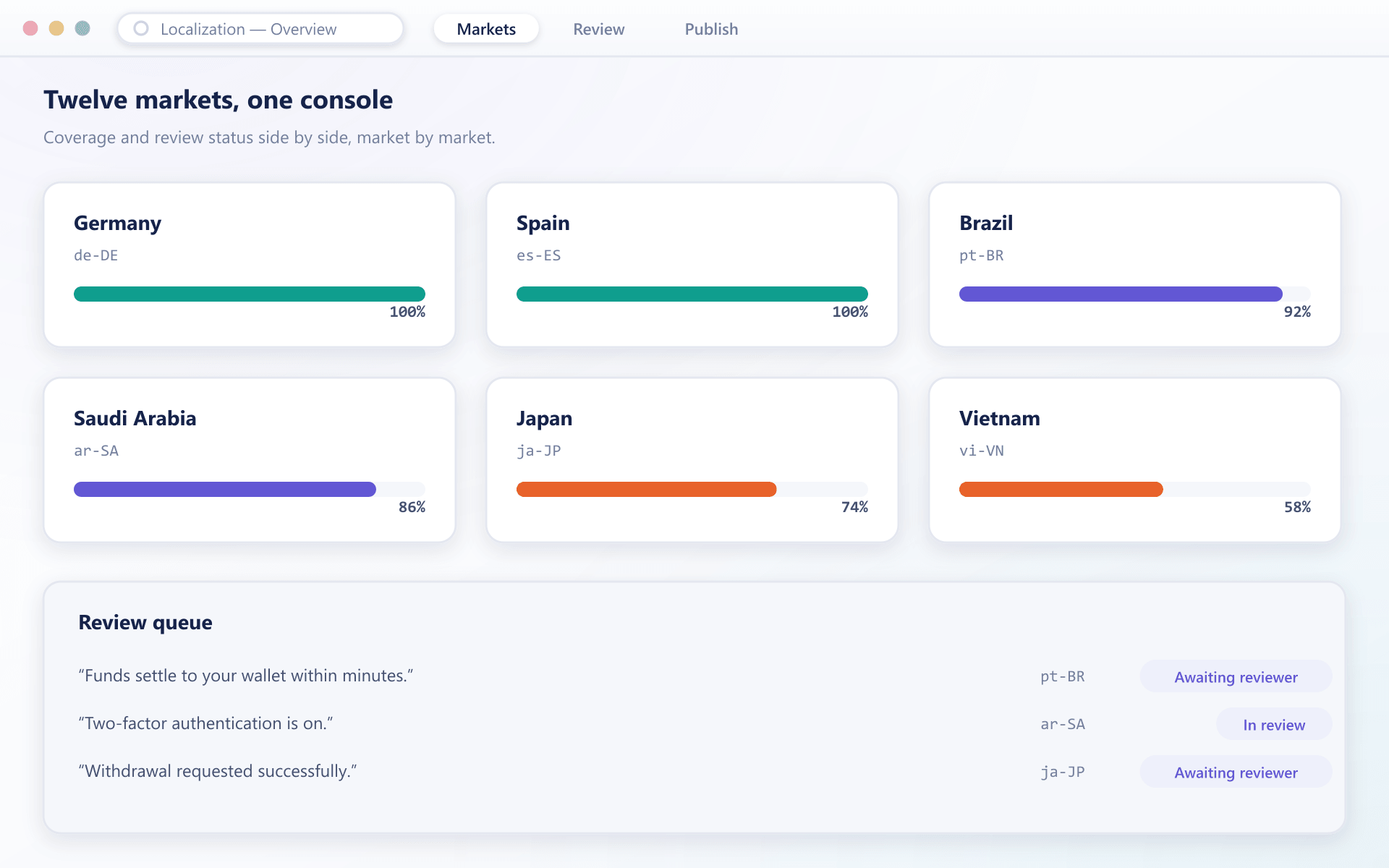Go to the Publish tab
Viewport: 1389px width, 868px height.
point(711,29)
